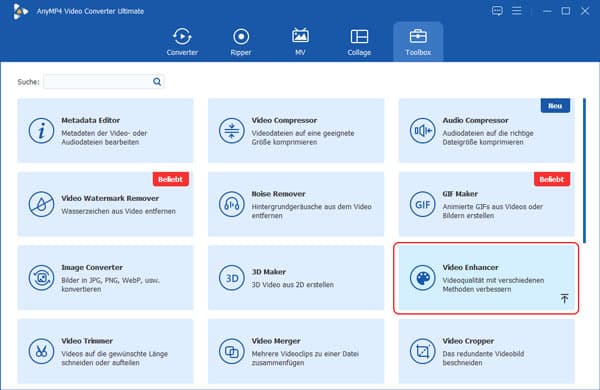Select the Toolbox tab
This screenshot has height=390, width=600.
(418, 42)
